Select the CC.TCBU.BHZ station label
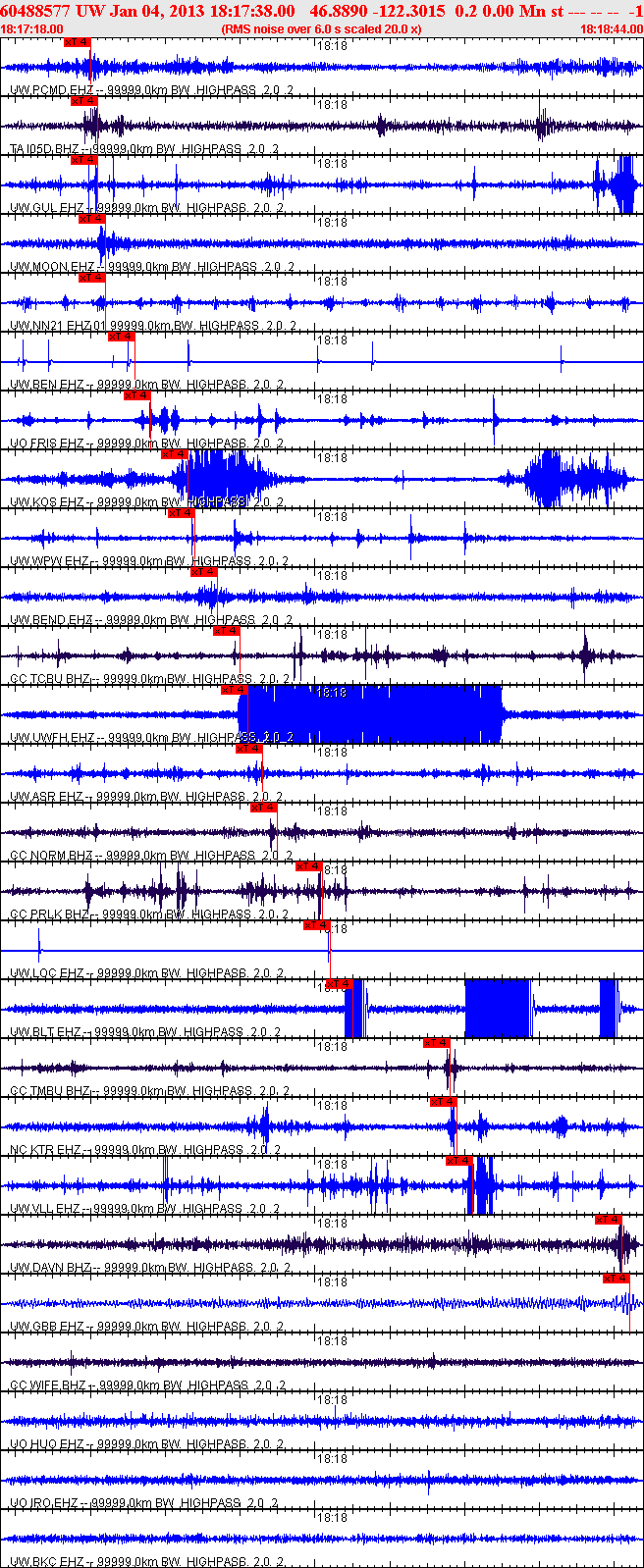This screenshot has width=644, height=1568. 150,679
